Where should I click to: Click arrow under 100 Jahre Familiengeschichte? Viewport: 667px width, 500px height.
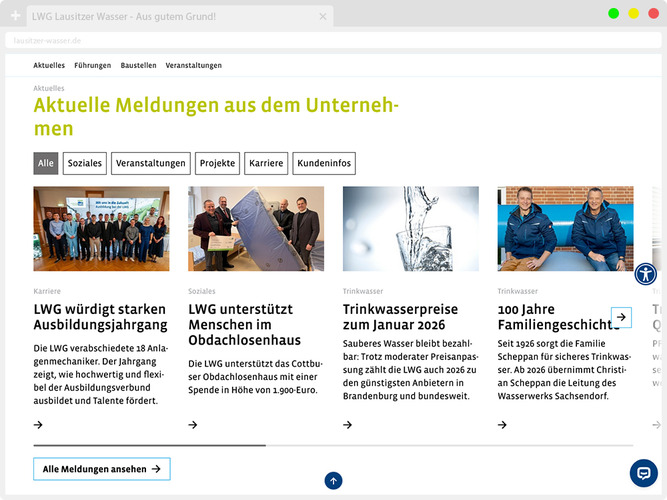coord(503,425)
